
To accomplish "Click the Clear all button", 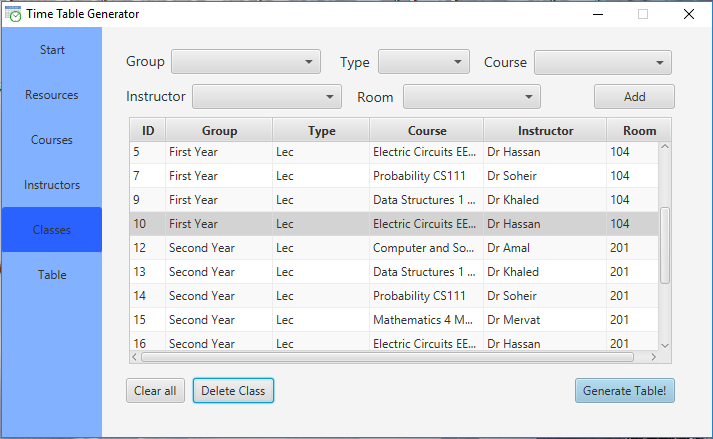I will [155, 391].
